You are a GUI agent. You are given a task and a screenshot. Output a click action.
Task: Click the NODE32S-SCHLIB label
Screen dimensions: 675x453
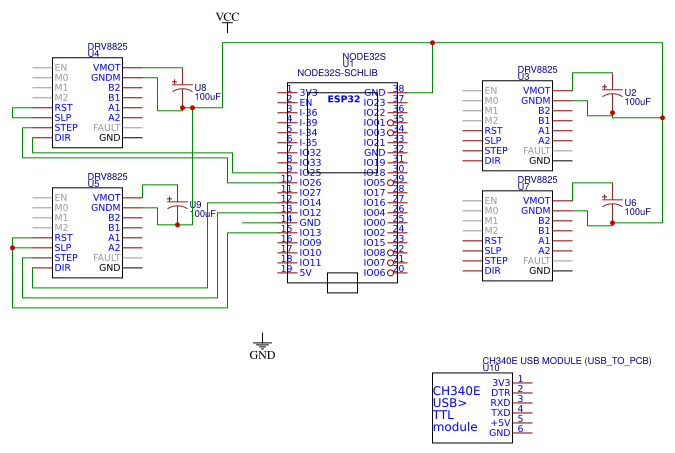pos(337,73)
